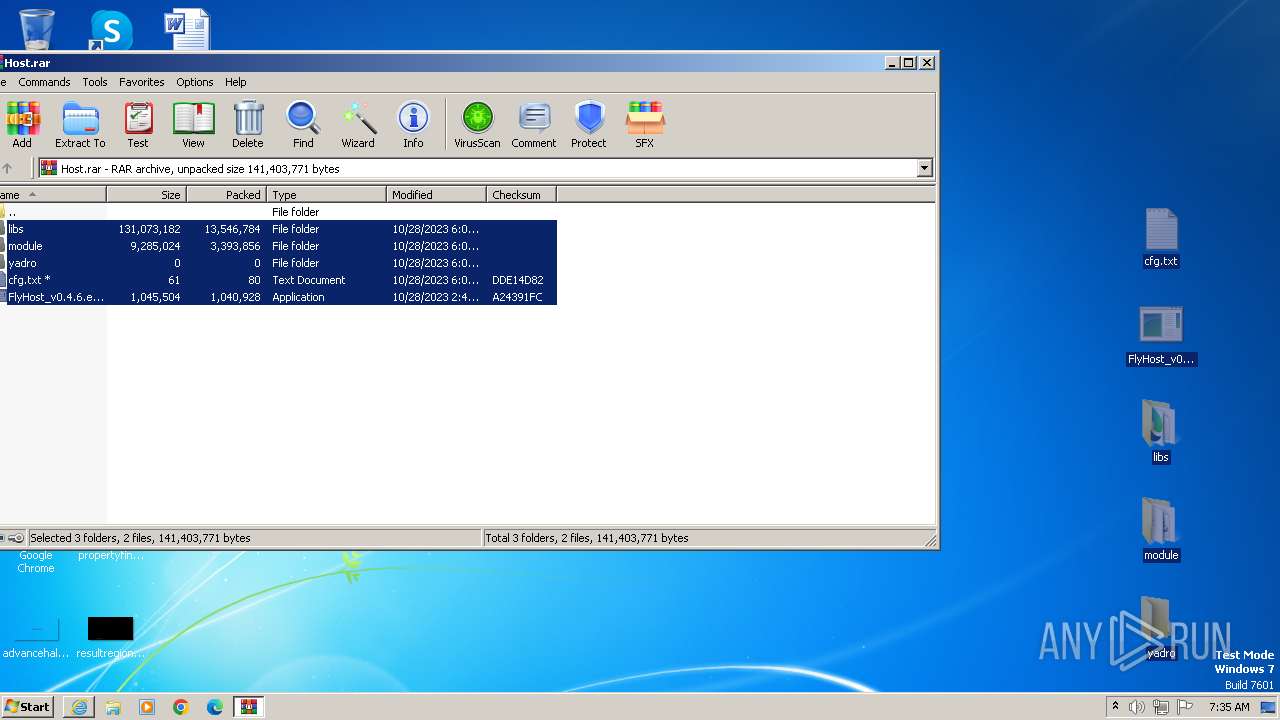
Task: Select the module folder row in archive
Action: (x=278, y=246)
